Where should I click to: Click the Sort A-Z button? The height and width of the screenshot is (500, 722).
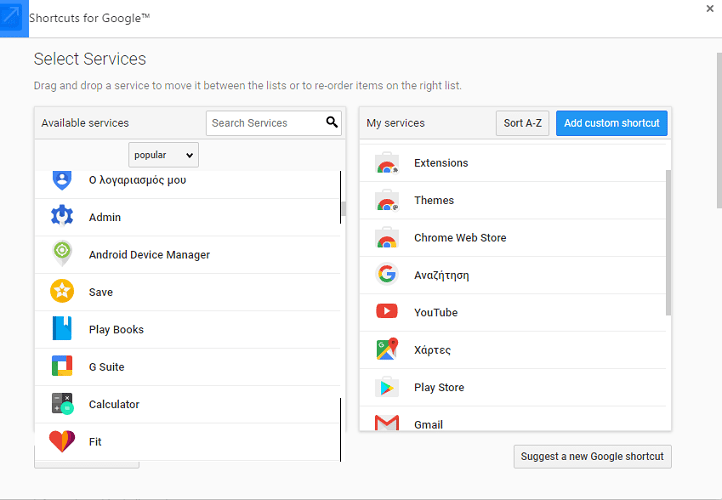[523, 123]
